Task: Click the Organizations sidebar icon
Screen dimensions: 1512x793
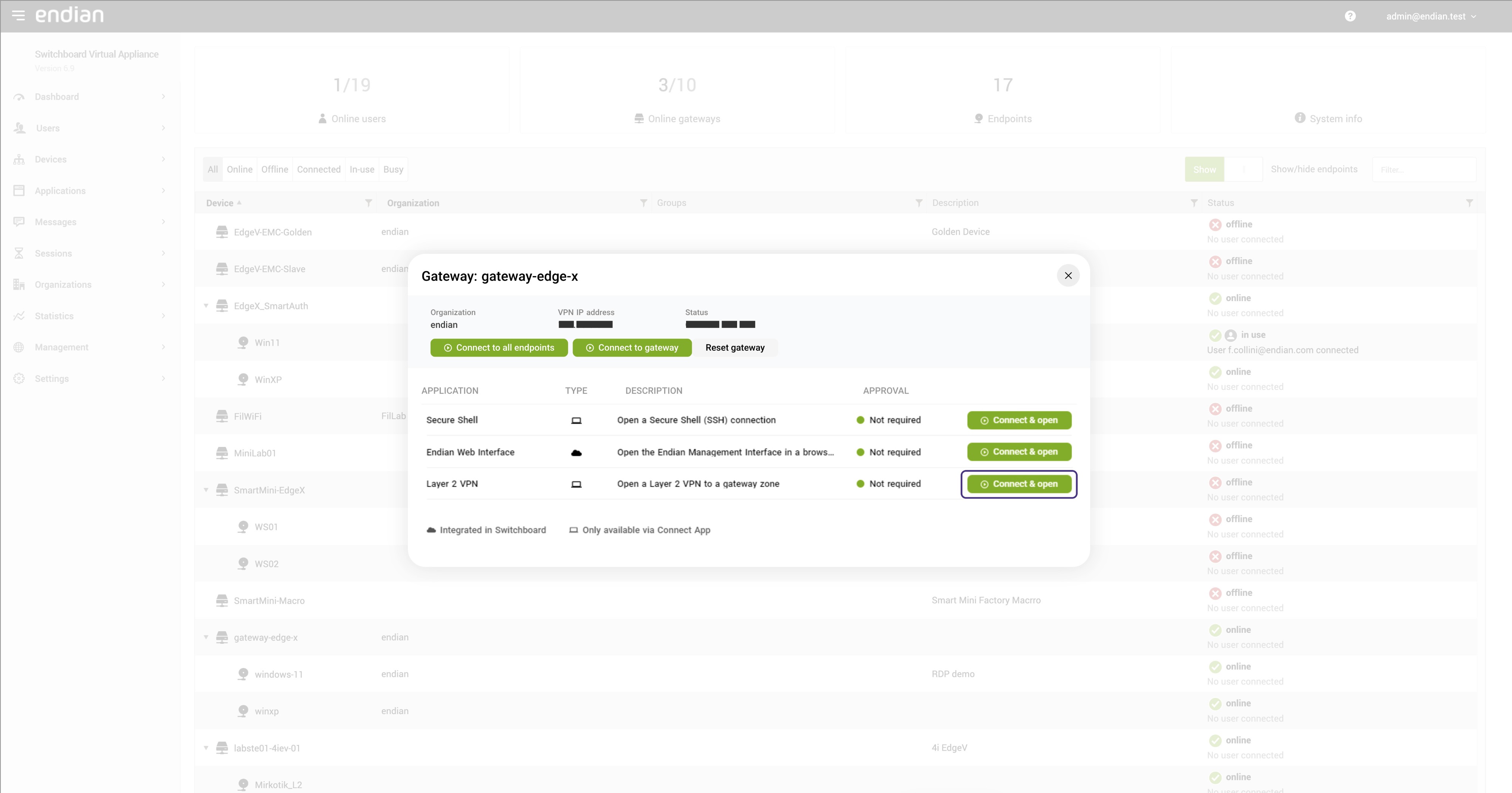Action: coord(19,284)
